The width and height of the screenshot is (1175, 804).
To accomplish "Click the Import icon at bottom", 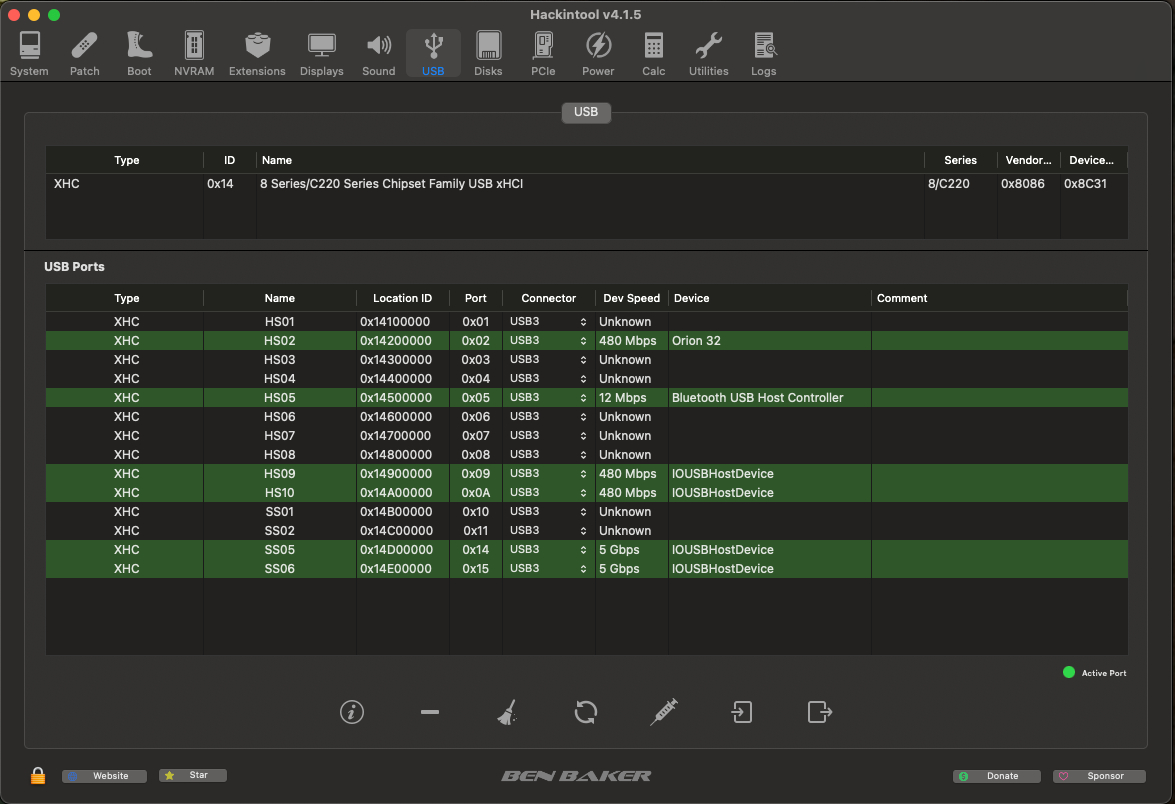I will [741, 712].
